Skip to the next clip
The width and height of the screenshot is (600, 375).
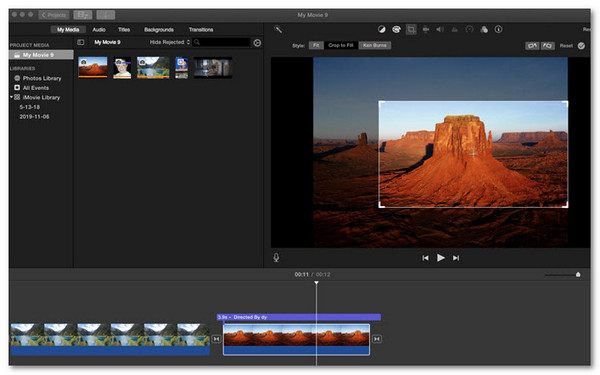tap(456, 258)
